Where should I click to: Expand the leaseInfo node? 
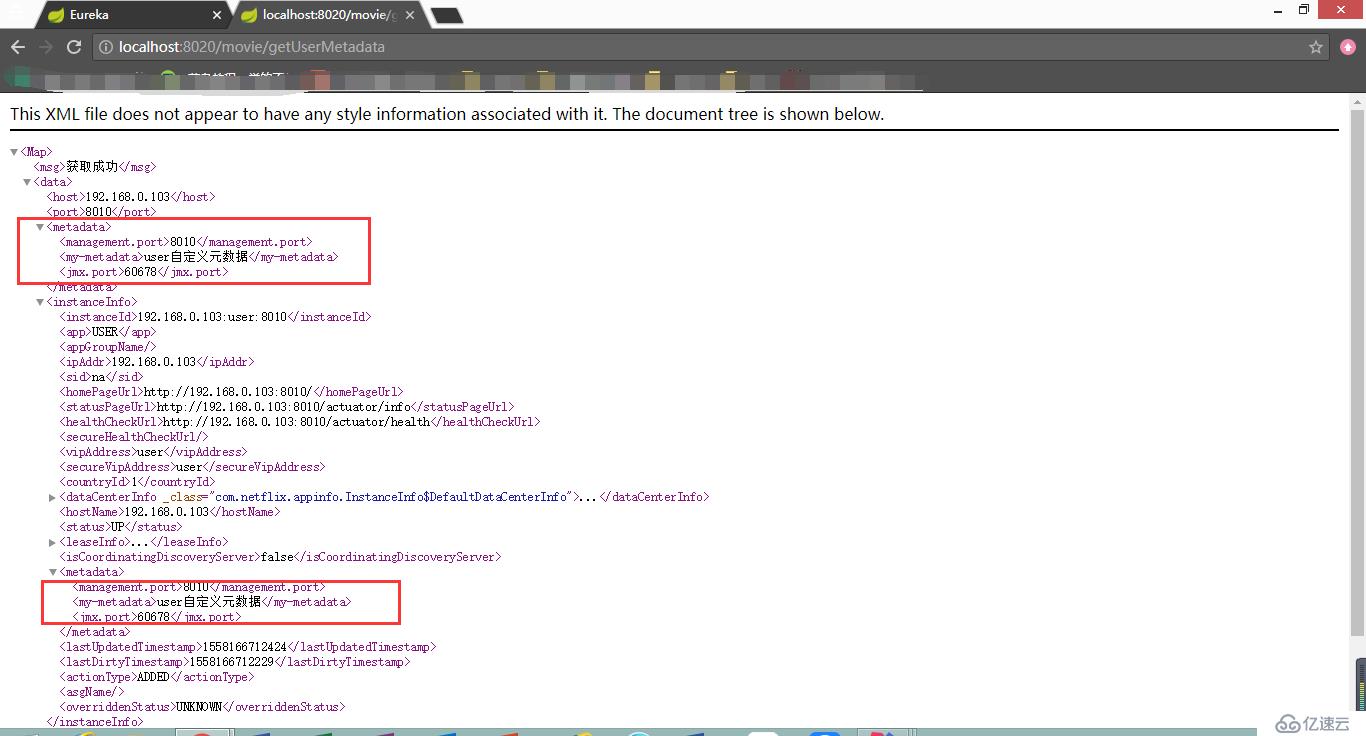coord(53,542)
